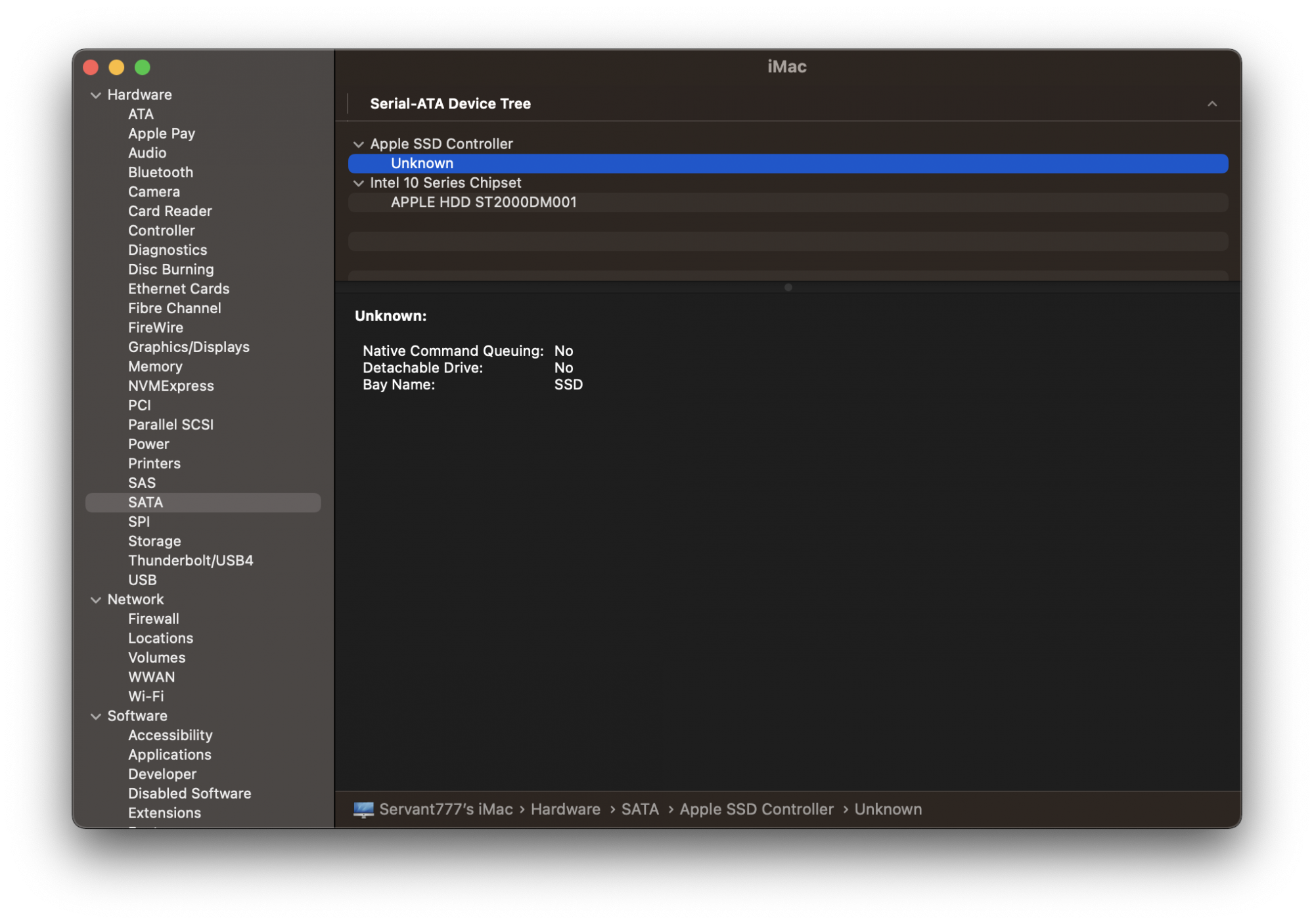Show Power information
The height and width of the screenshot is (924, 1314).
click(148, 444)
